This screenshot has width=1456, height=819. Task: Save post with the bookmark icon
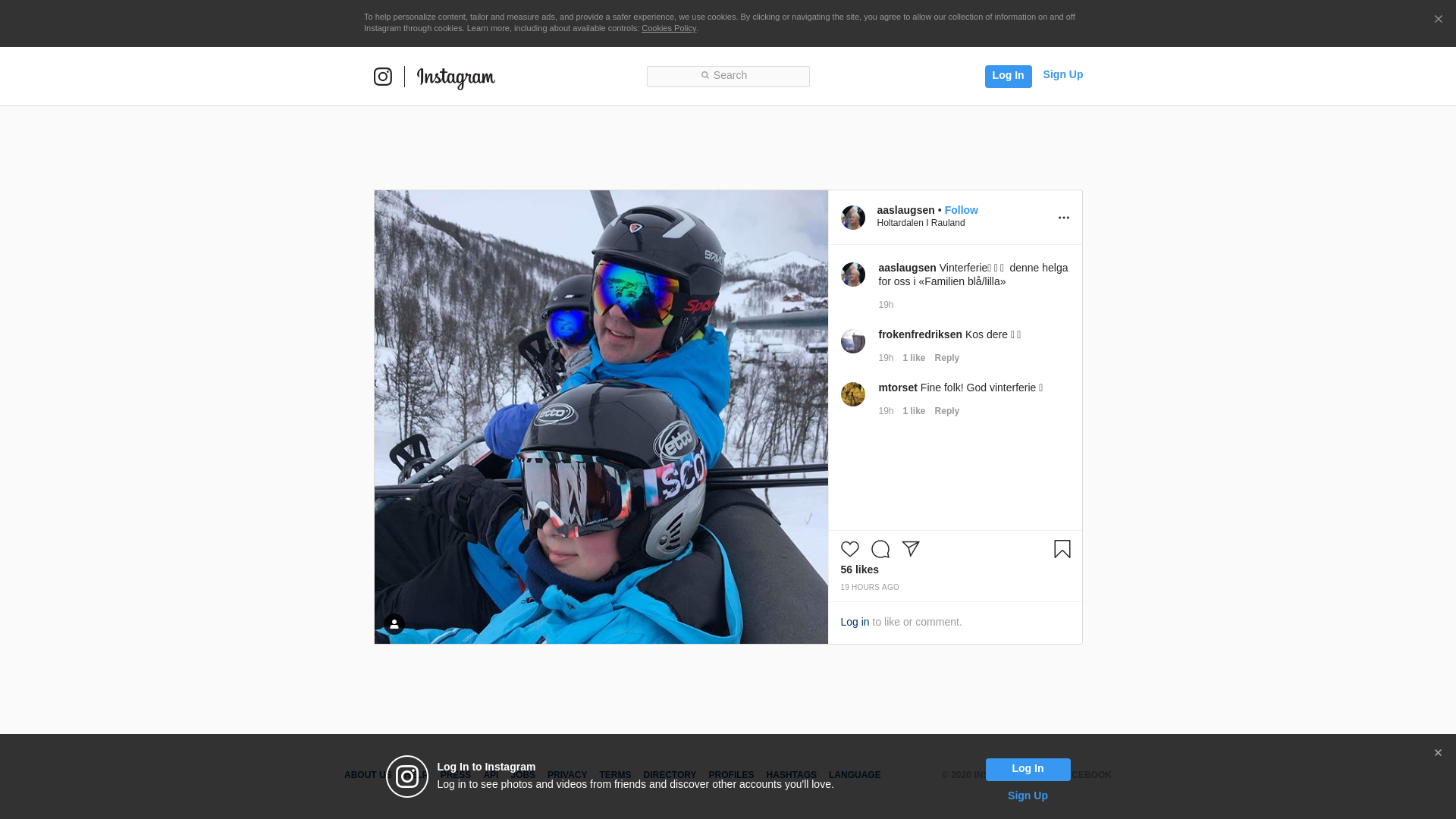tap(1062, 549)
